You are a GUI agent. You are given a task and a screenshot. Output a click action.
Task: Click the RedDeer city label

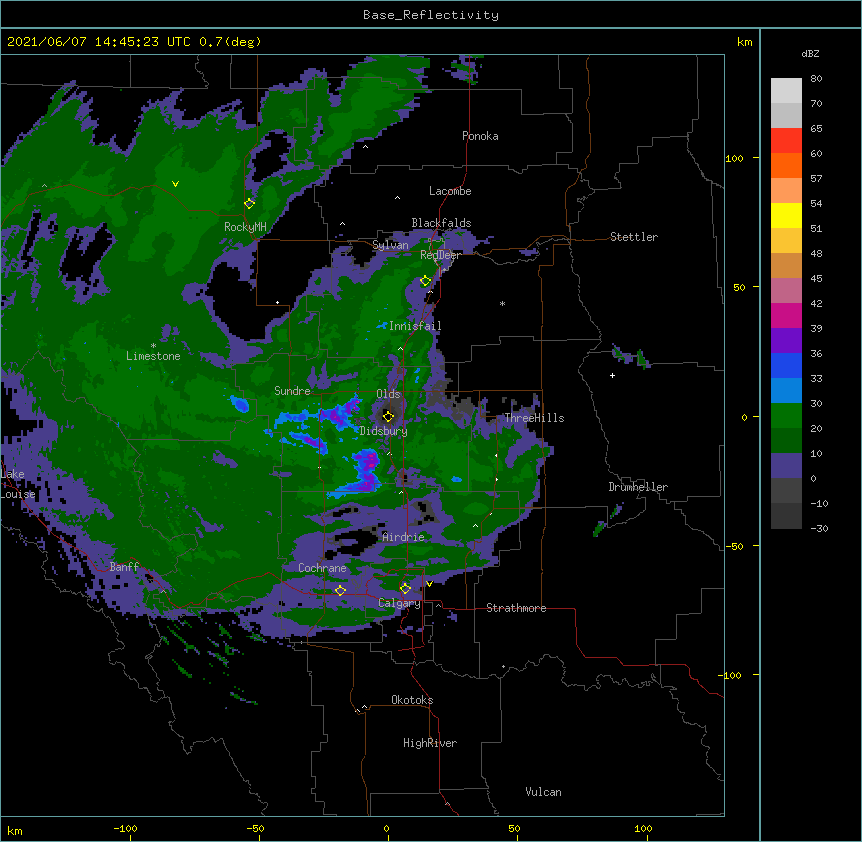coord(440,255)
